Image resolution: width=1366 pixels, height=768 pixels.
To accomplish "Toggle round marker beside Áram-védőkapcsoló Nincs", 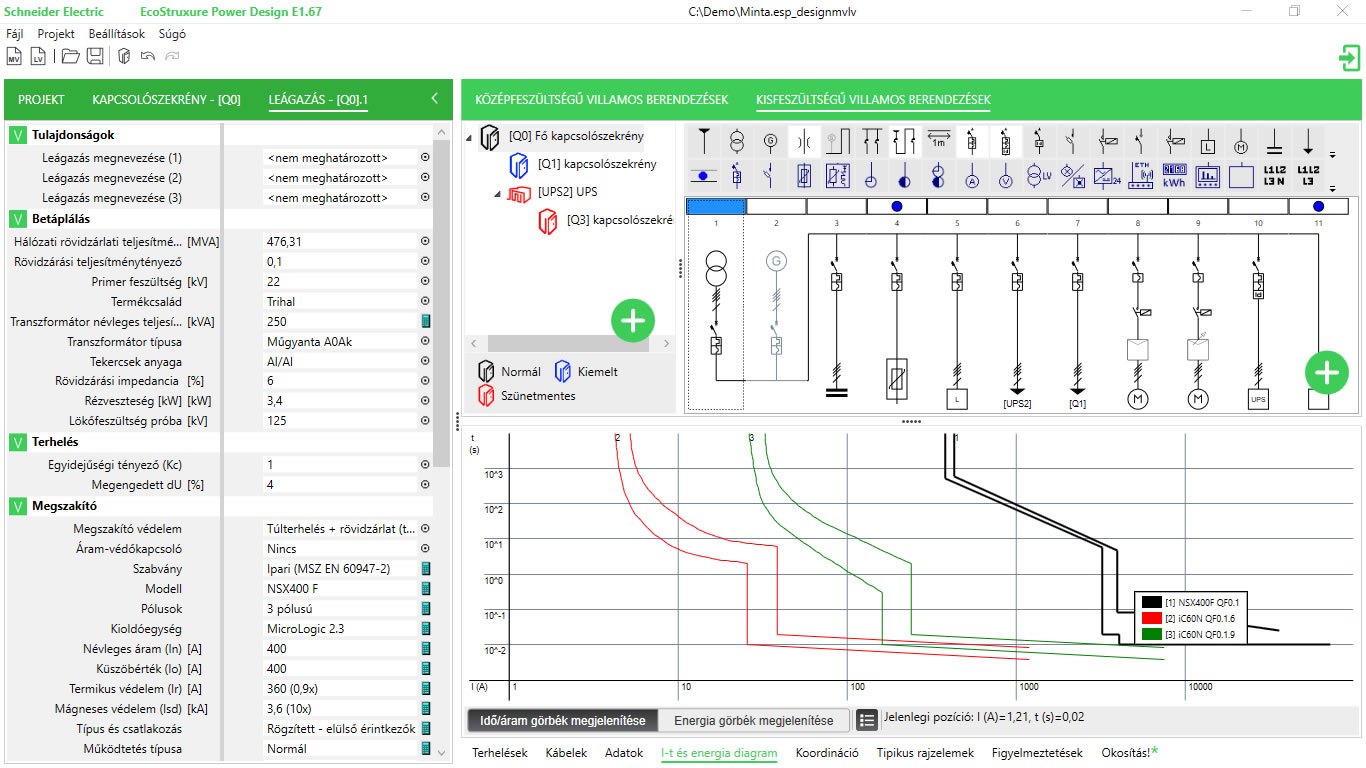I will point(425,549).
